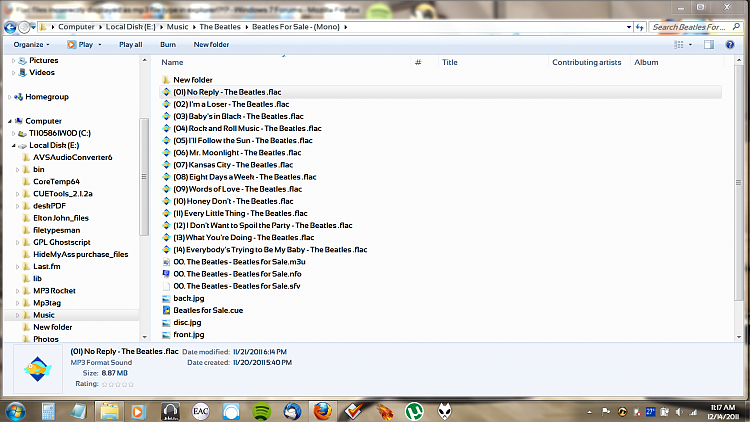Open Firefox from the taskbar

tap(322, 411)
